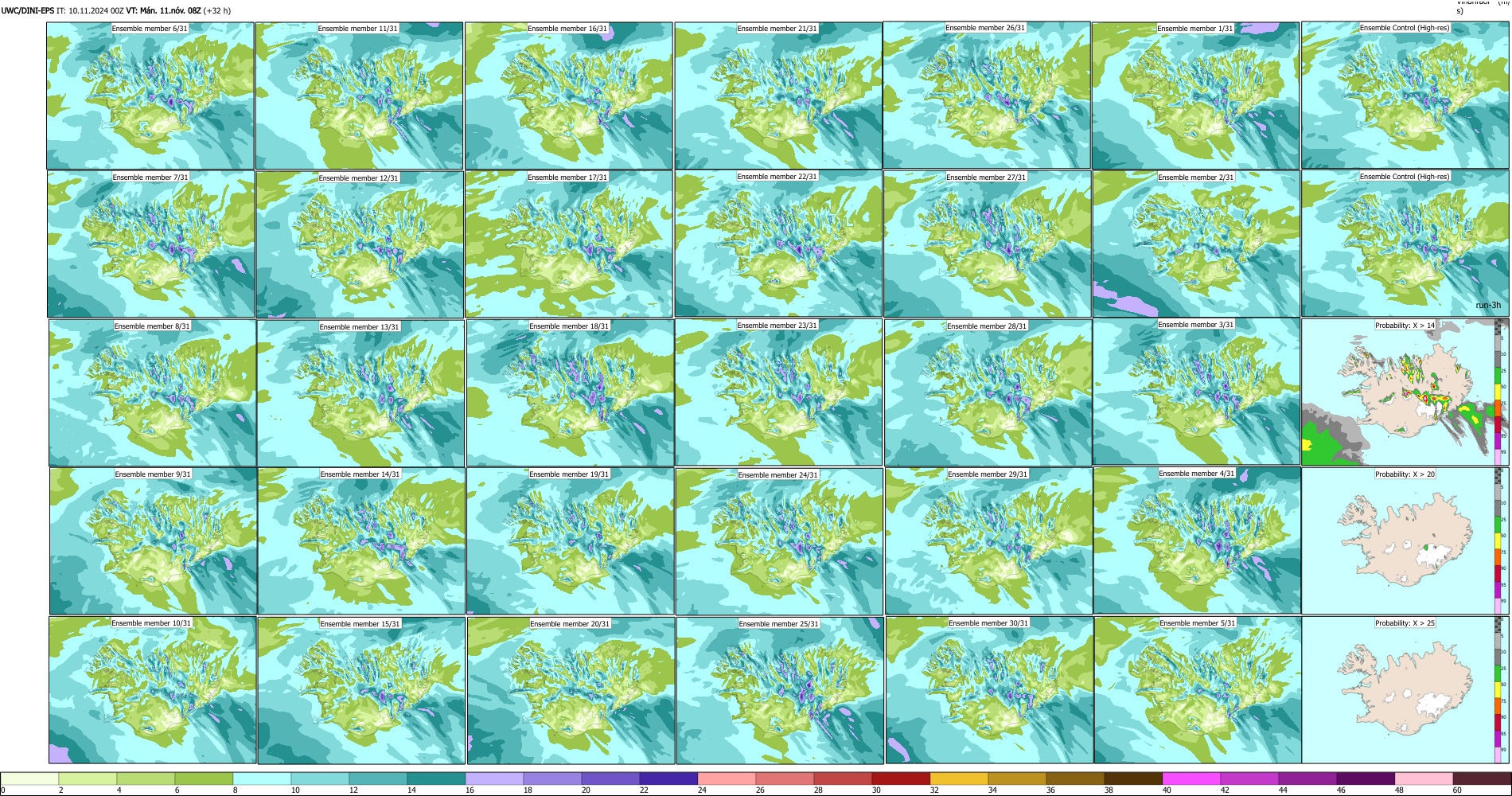The width and height of the screenshot is (1512, 796).
Task: Click the 'VT: Mán. 11.nóv. 08Z' valid time
Action: 163,10
